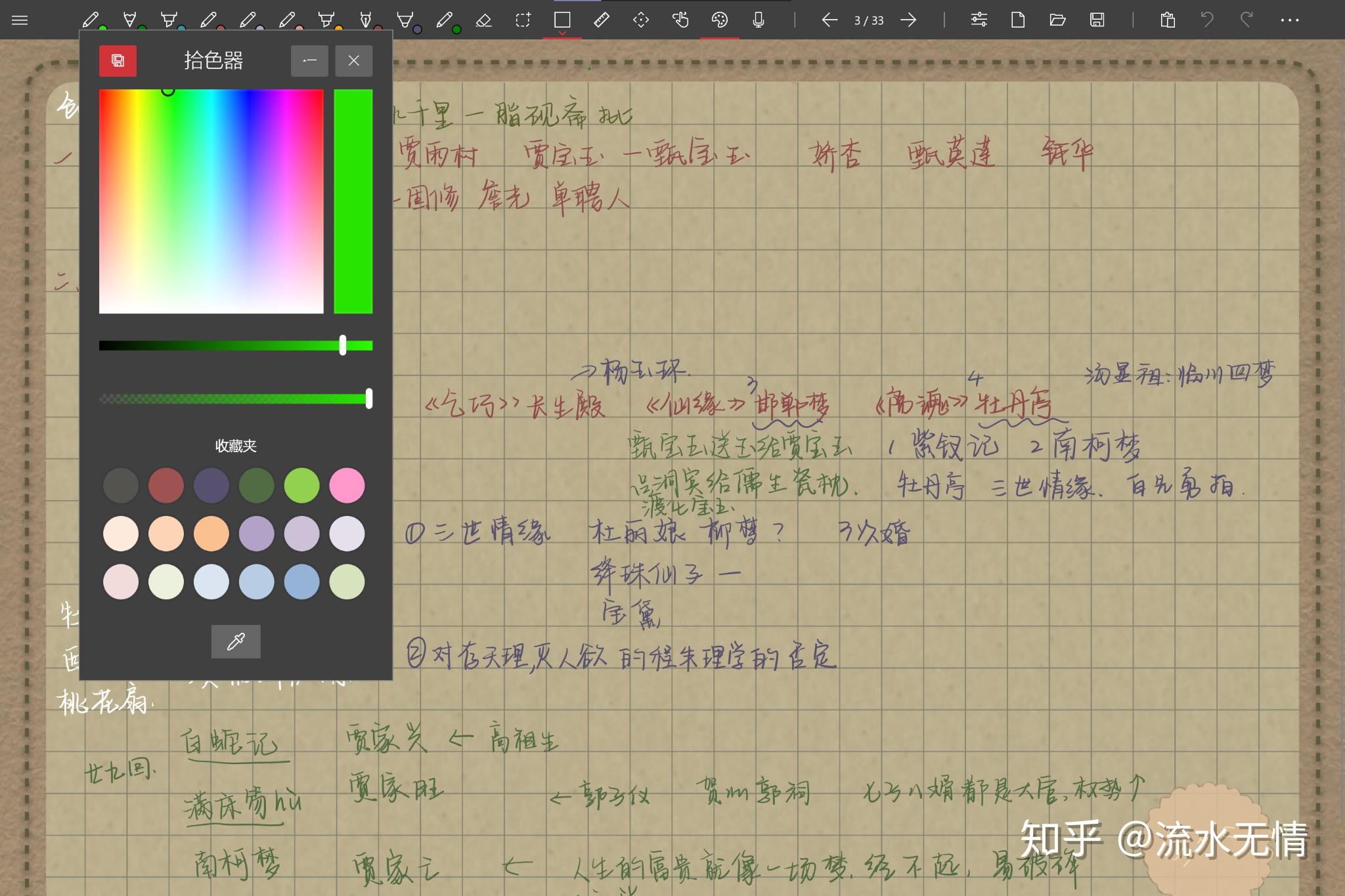Open the more options menu
Screen dimensions: 1345x896
[x=1290, y=20]
